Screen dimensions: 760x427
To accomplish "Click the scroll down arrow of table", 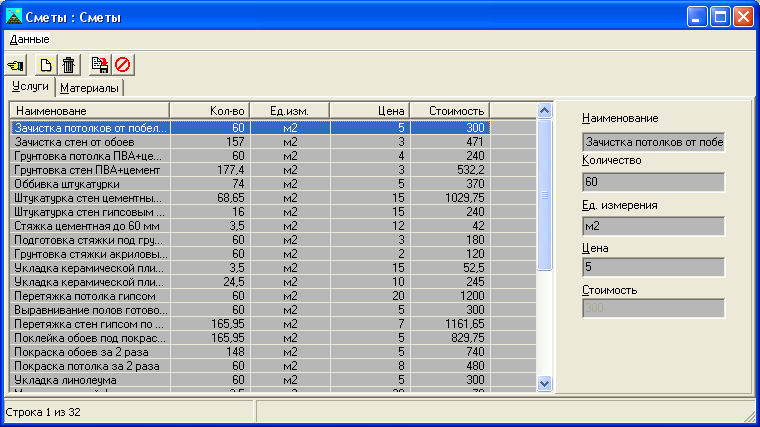I will [x=544, y=383].
